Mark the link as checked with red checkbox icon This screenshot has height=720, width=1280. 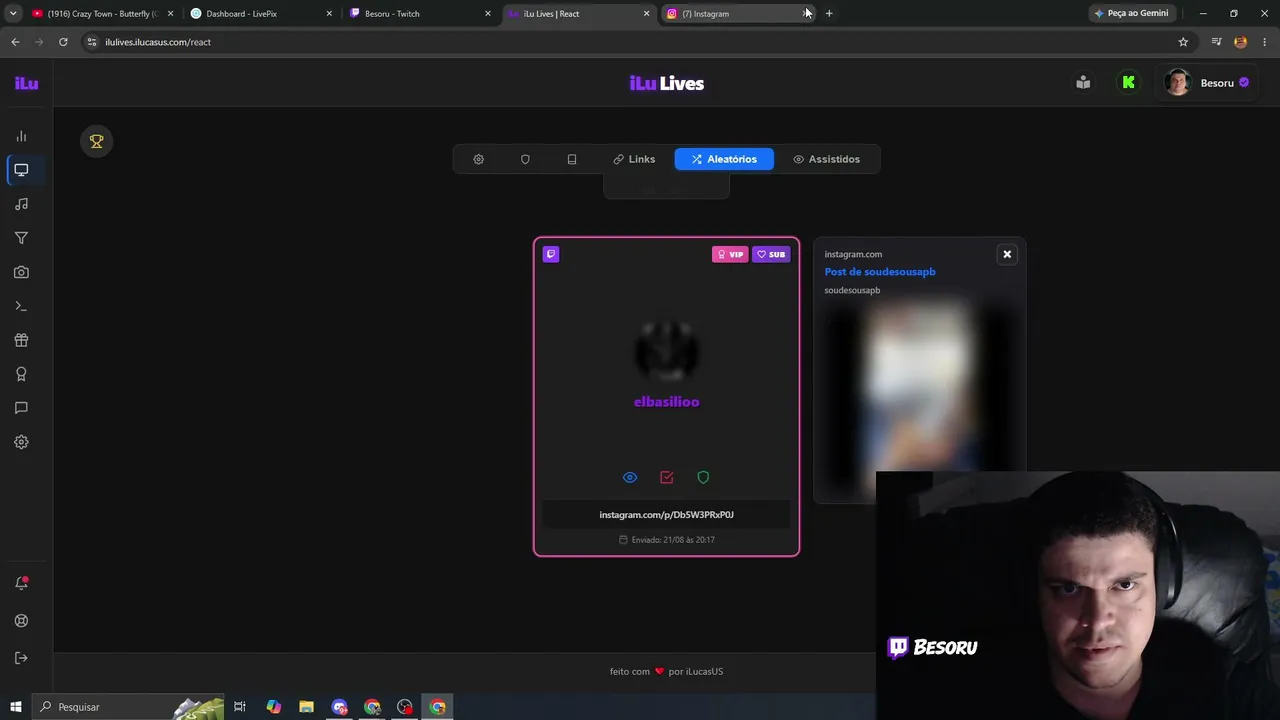pyautogui.click(x=667, y=478)
